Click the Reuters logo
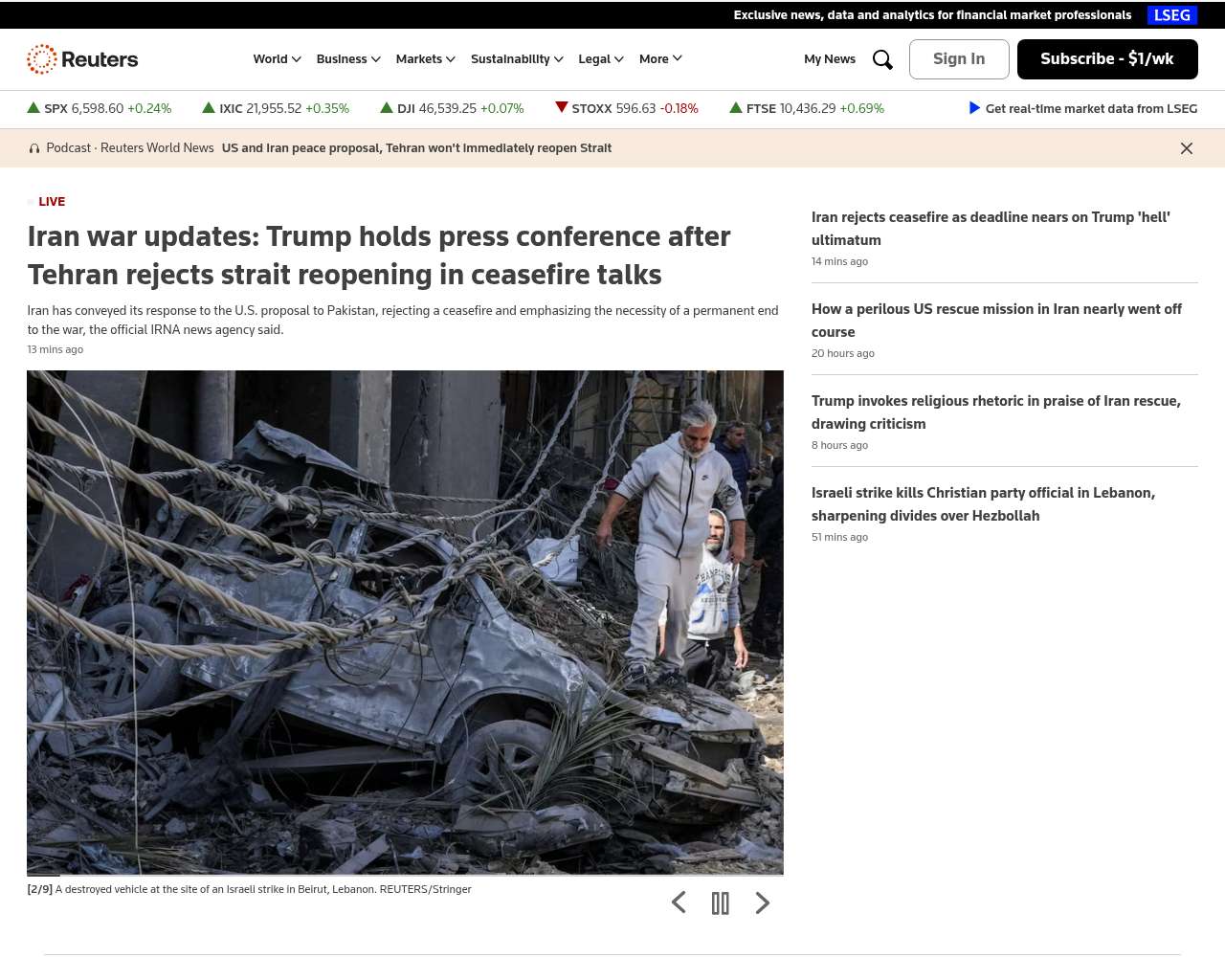The width and height of the screenshot is (1225, 980). 82,59
